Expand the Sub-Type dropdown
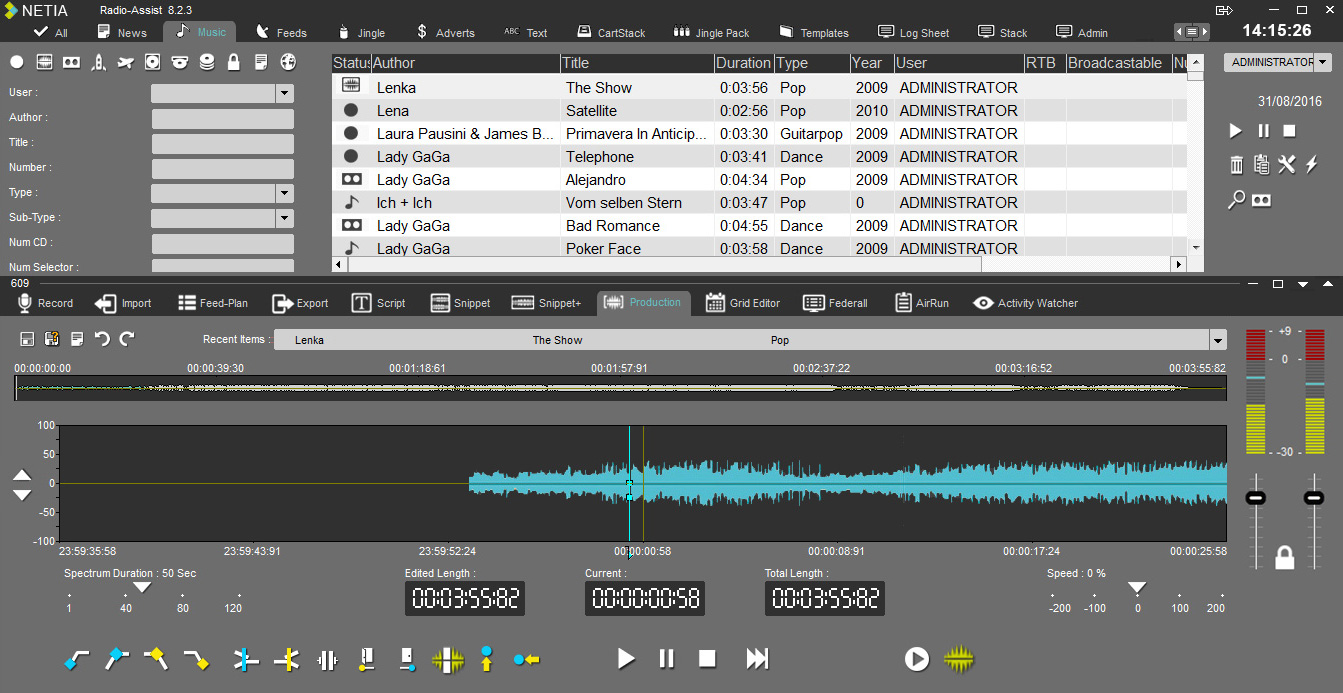Image resolution: width=1343 pixels, height=693 pixels. (x=285, y=218)
